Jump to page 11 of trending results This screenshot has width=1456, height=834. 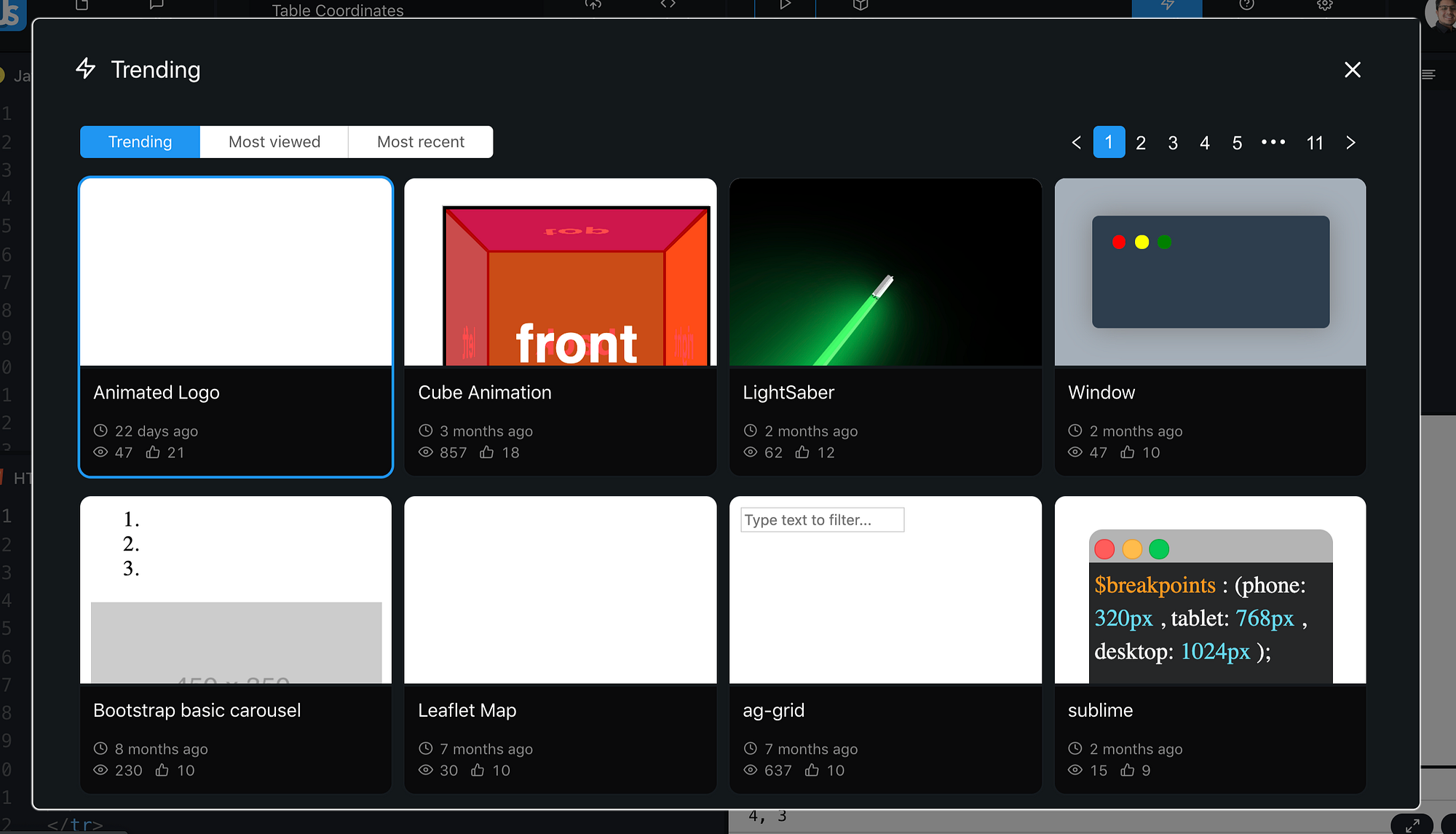pyautogui.click(x=1315, y=142)
